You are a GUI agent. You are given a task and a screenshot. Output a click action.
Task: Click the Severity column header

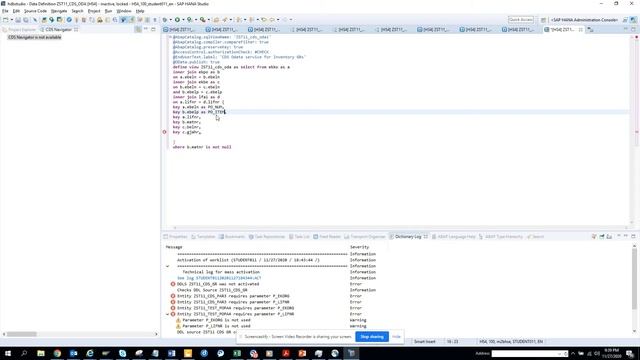(x=359, y=247)
